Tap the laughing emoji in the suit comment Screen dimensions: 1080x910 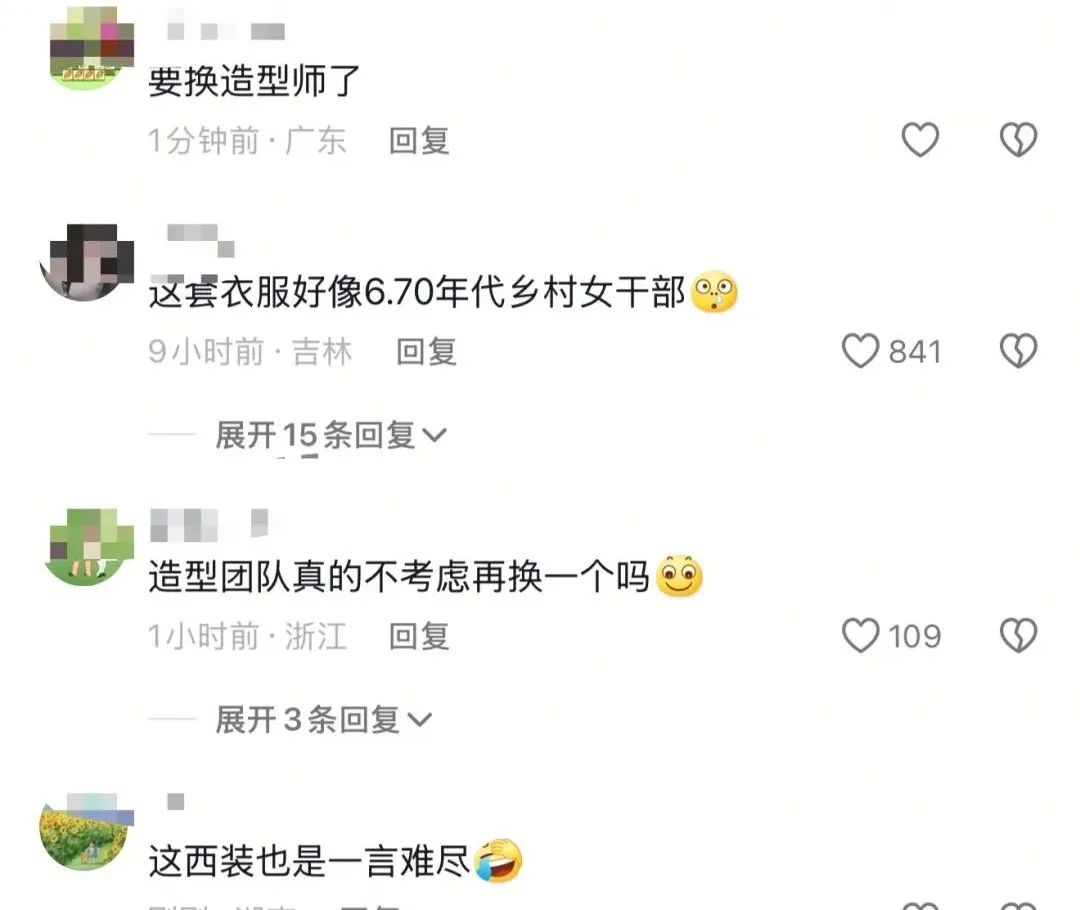point(499,861)
